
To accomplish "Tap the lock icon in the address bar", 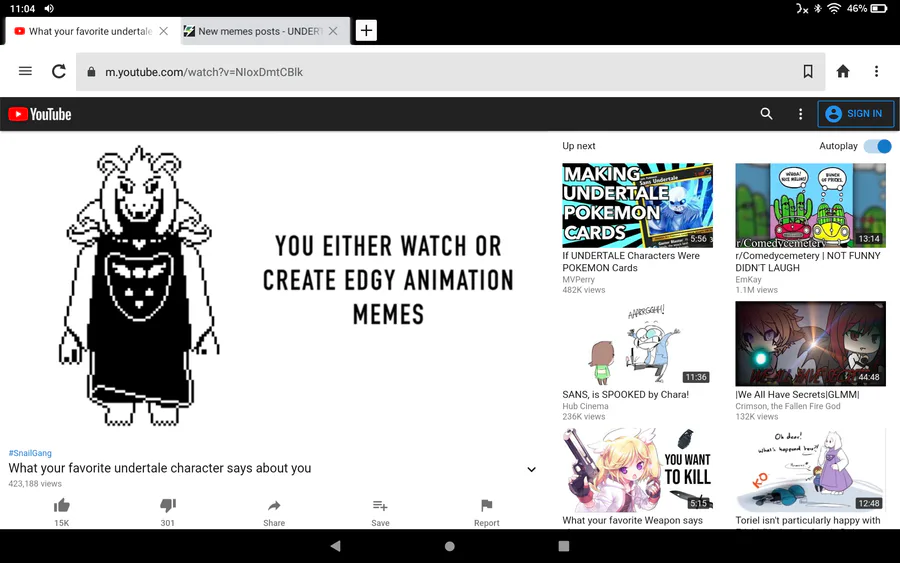I will [x=91, y=72].
